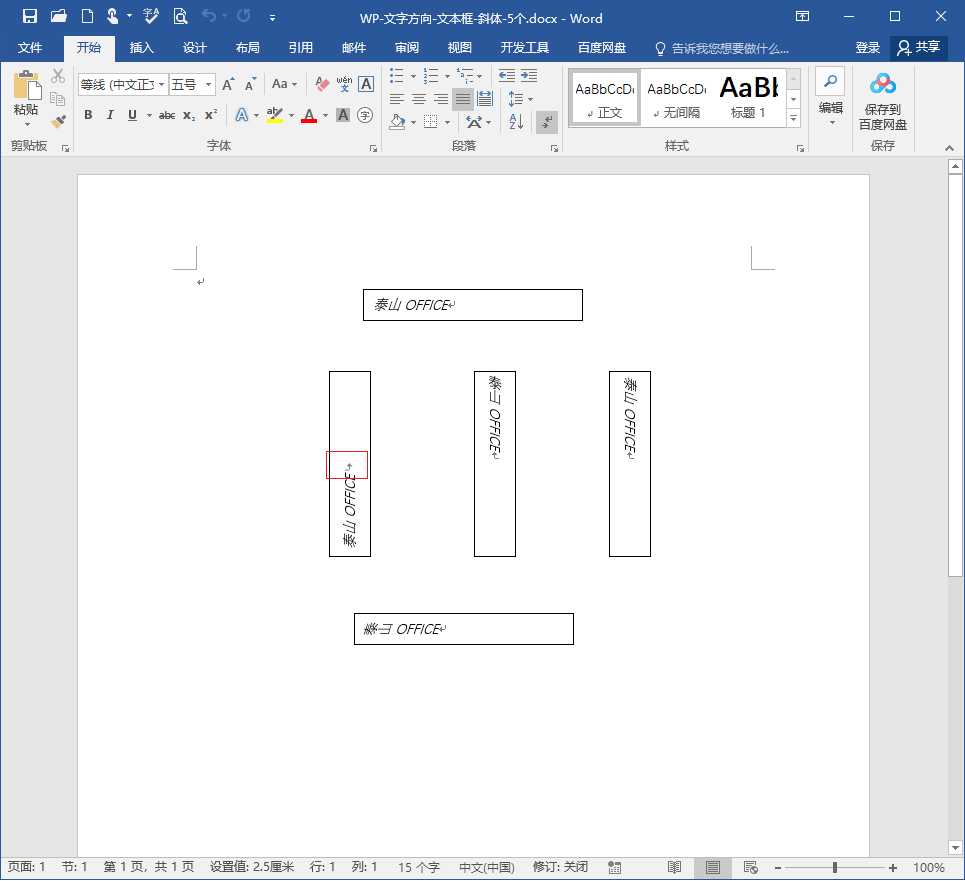The height and width of the screenshot is (881, 965).
Task: Expand the Change Case (Aa) menu
Action: tap(284, 84)
